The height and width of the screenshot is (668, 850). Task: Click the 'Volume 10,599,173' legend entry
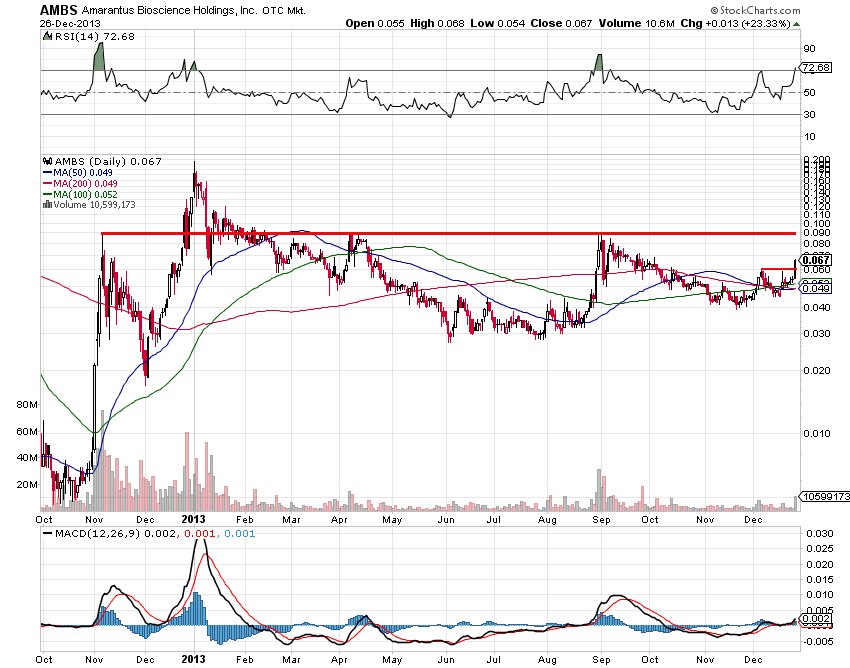(x=94, y=205)
